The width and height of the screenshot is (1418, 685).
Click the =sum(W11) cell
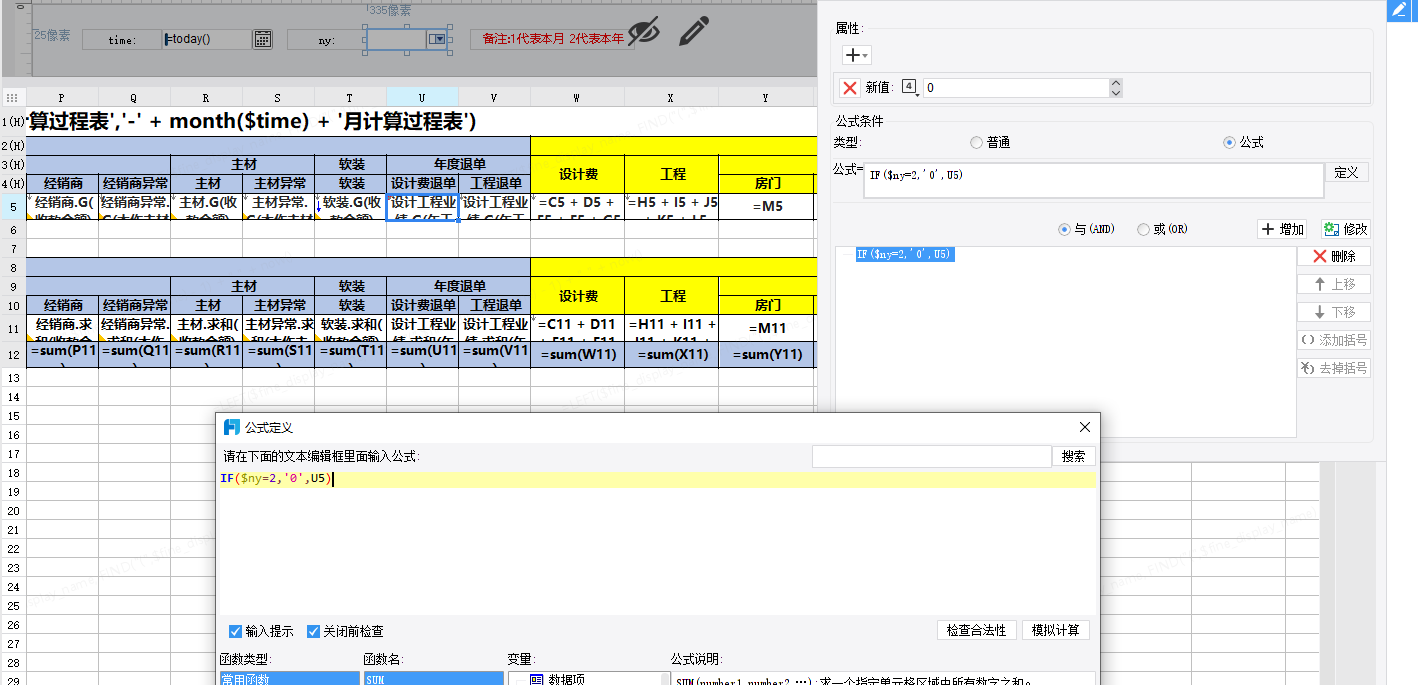578,355
